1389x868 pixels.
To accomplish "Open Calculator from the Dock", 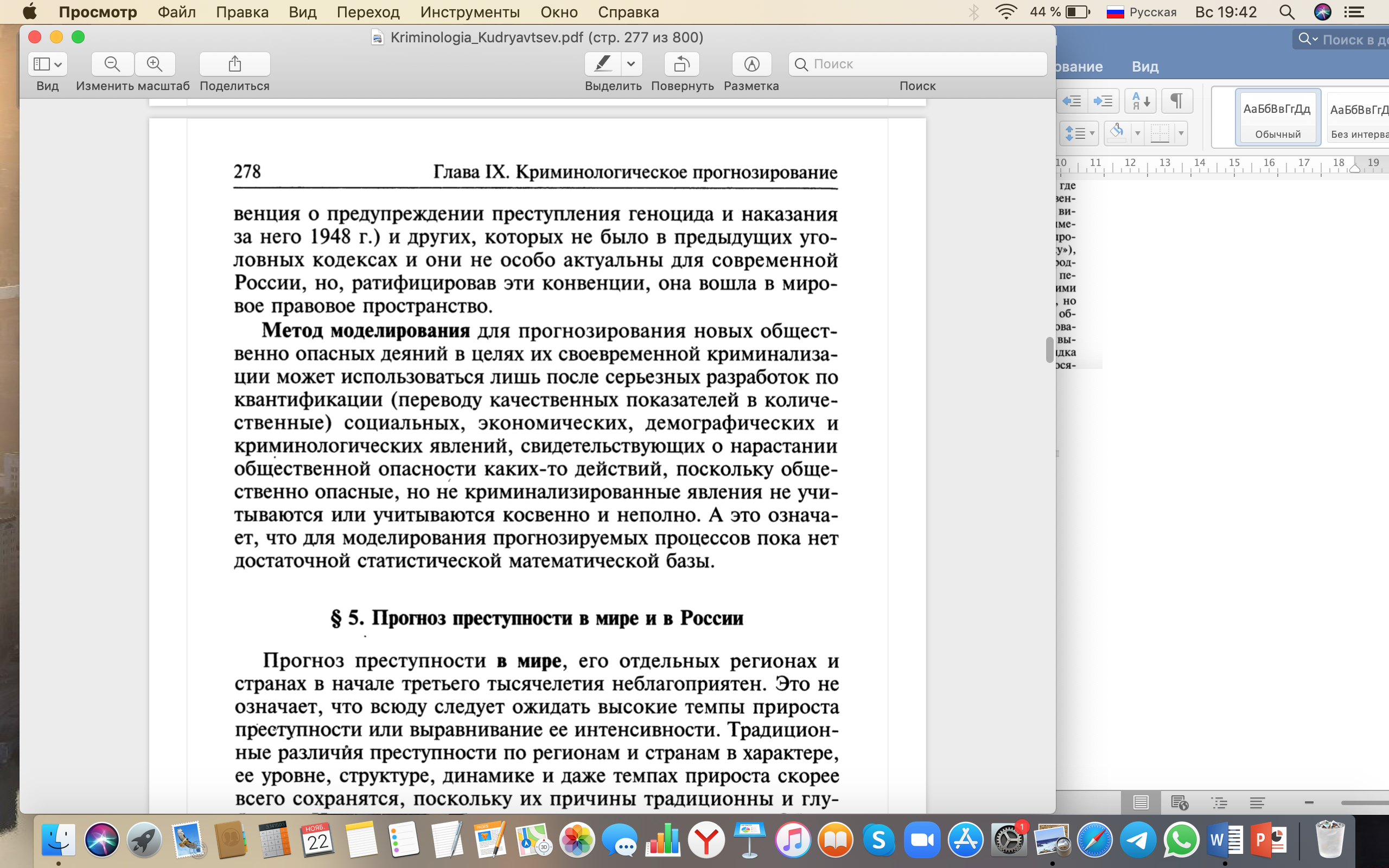I will [274, 840].
